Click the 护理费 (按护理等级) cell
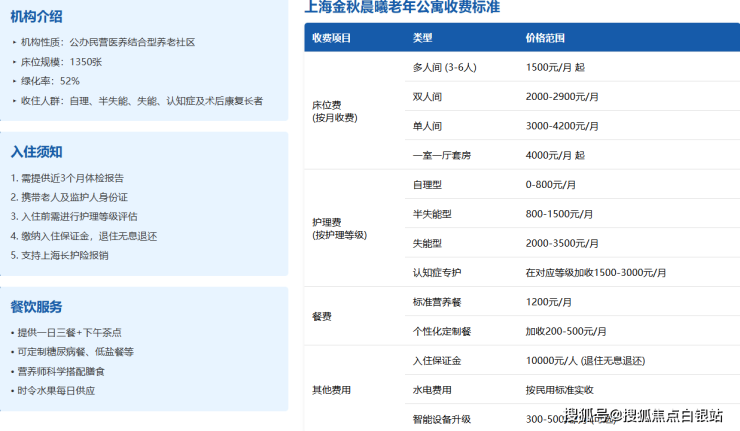The image size is (740, 431). (339, 228)
